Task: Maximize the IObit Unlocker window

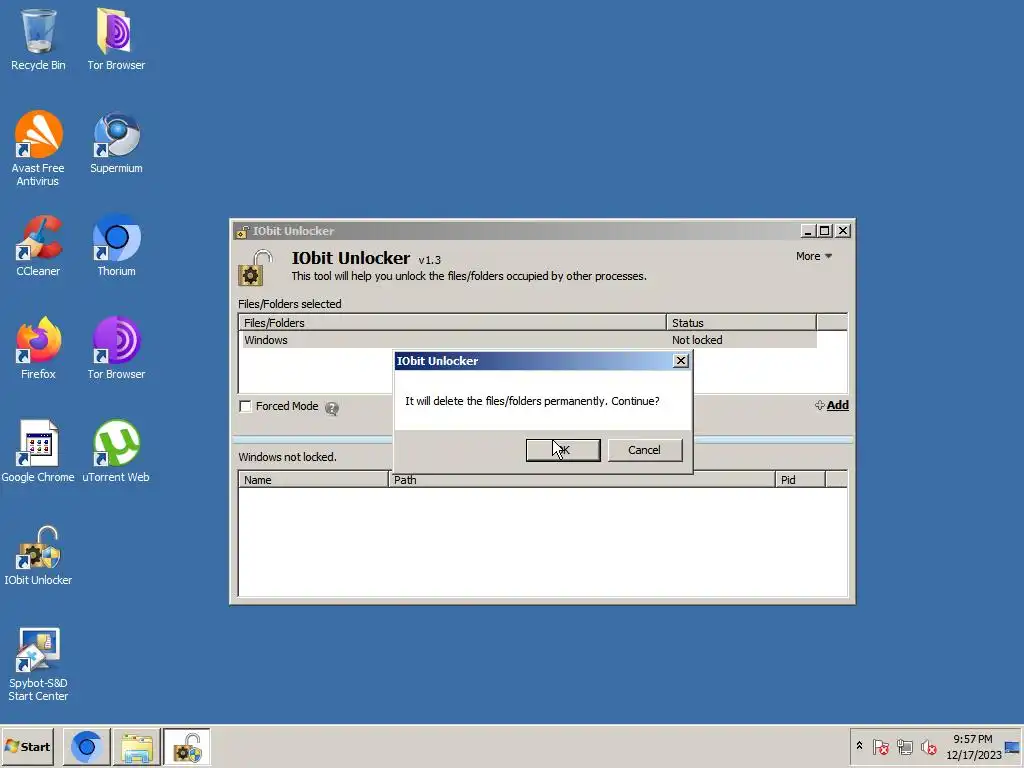Action: (825, 231)
